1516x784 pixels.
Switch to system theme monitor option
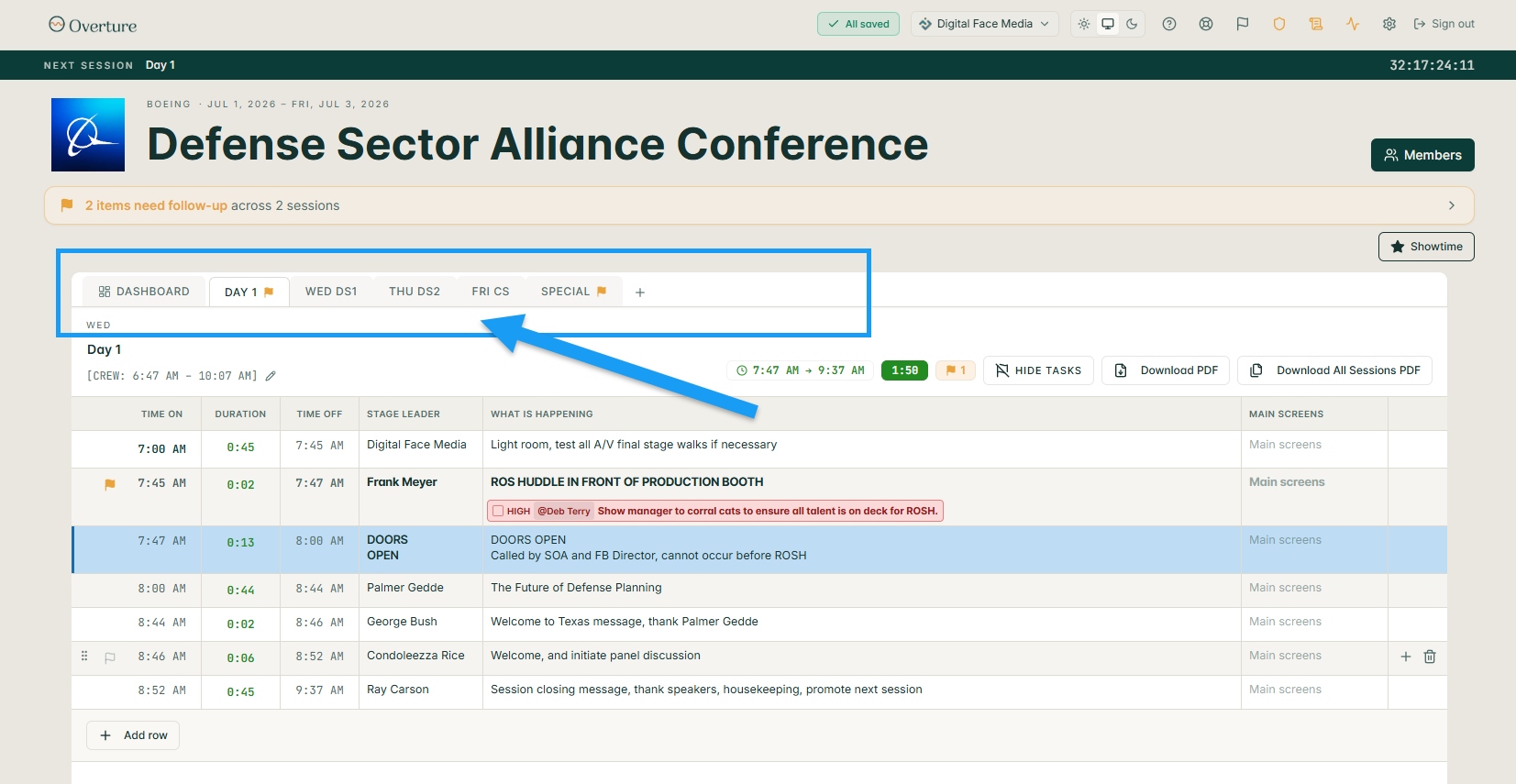[1108, 24]
